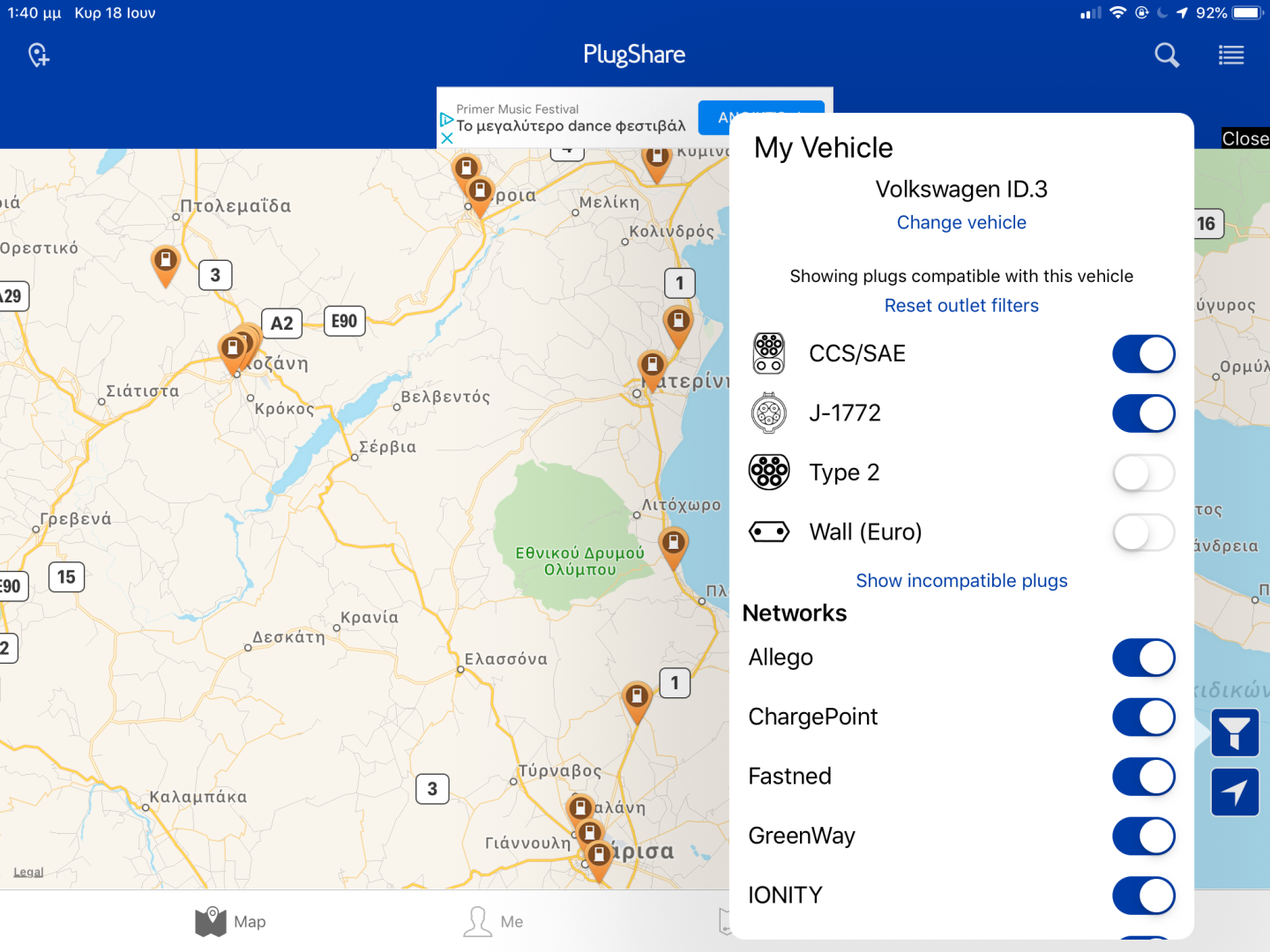1270x952 pixels.
Task: Select the charger pin near Λιτόχωρο coast
Action: pyautogui.click(x=674, y=547)
